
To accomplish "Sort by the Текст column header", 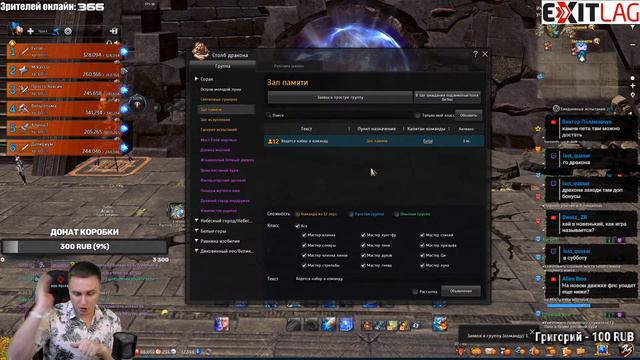I will coord(307,129).
